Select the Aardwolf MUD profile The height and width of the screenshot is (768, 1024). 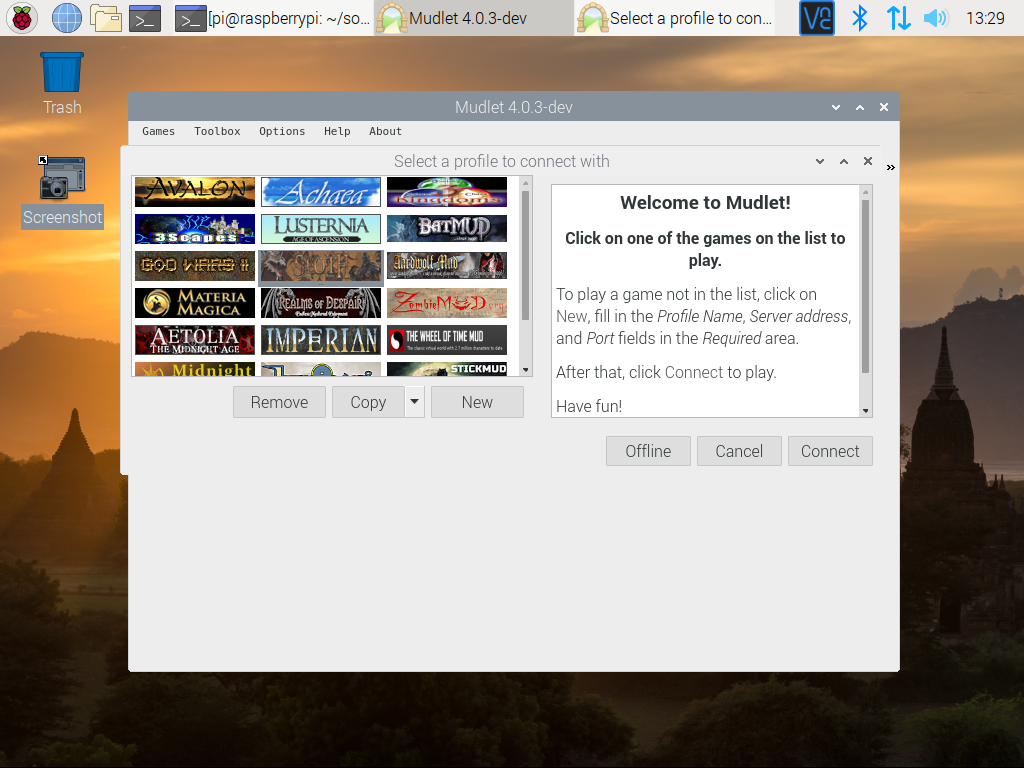(x=447, y=266)
